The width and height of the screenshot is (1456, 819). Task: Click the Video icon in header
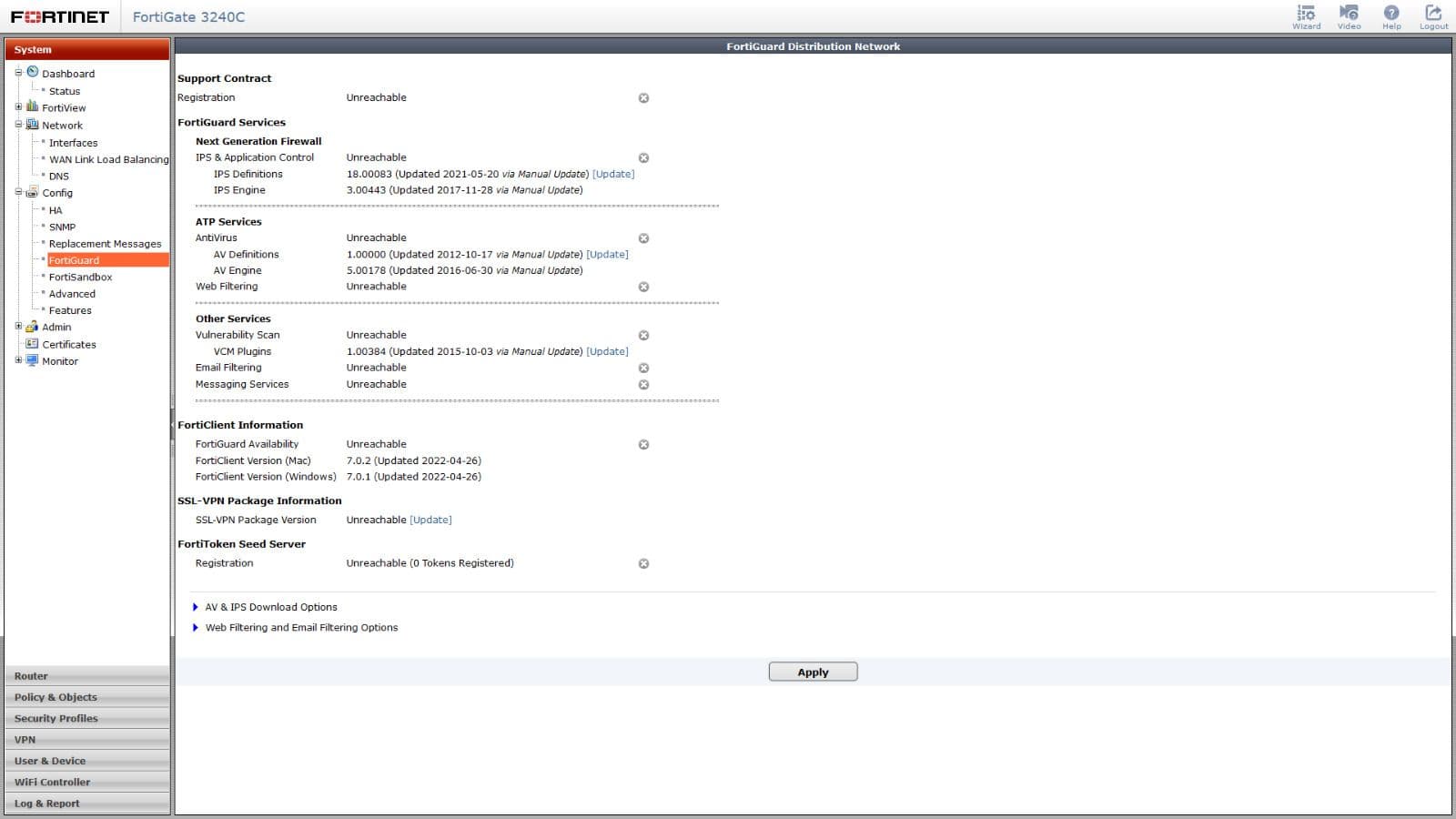click(x=1349, y=16)
